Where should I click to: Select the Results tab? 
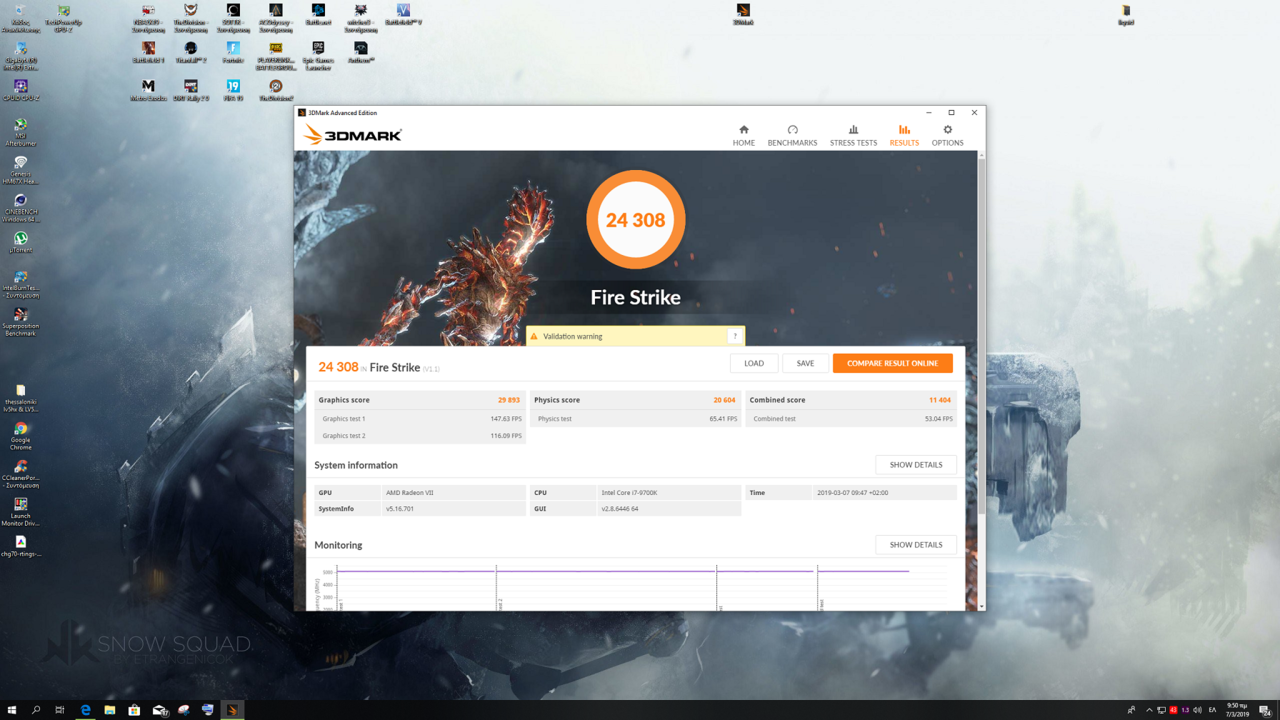[904, 136]
